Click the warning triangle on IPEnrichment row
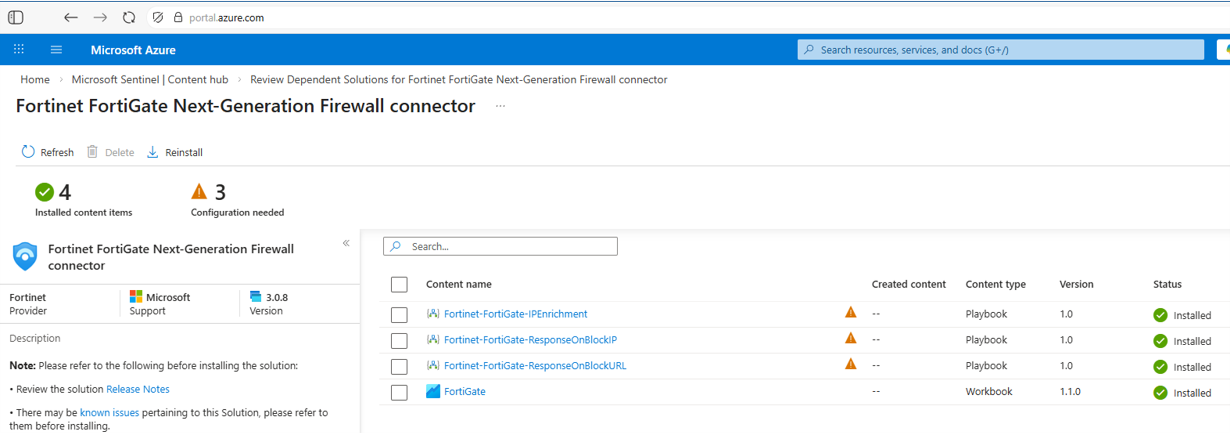Screen dimensions: 1230x433 pos(851,312)
